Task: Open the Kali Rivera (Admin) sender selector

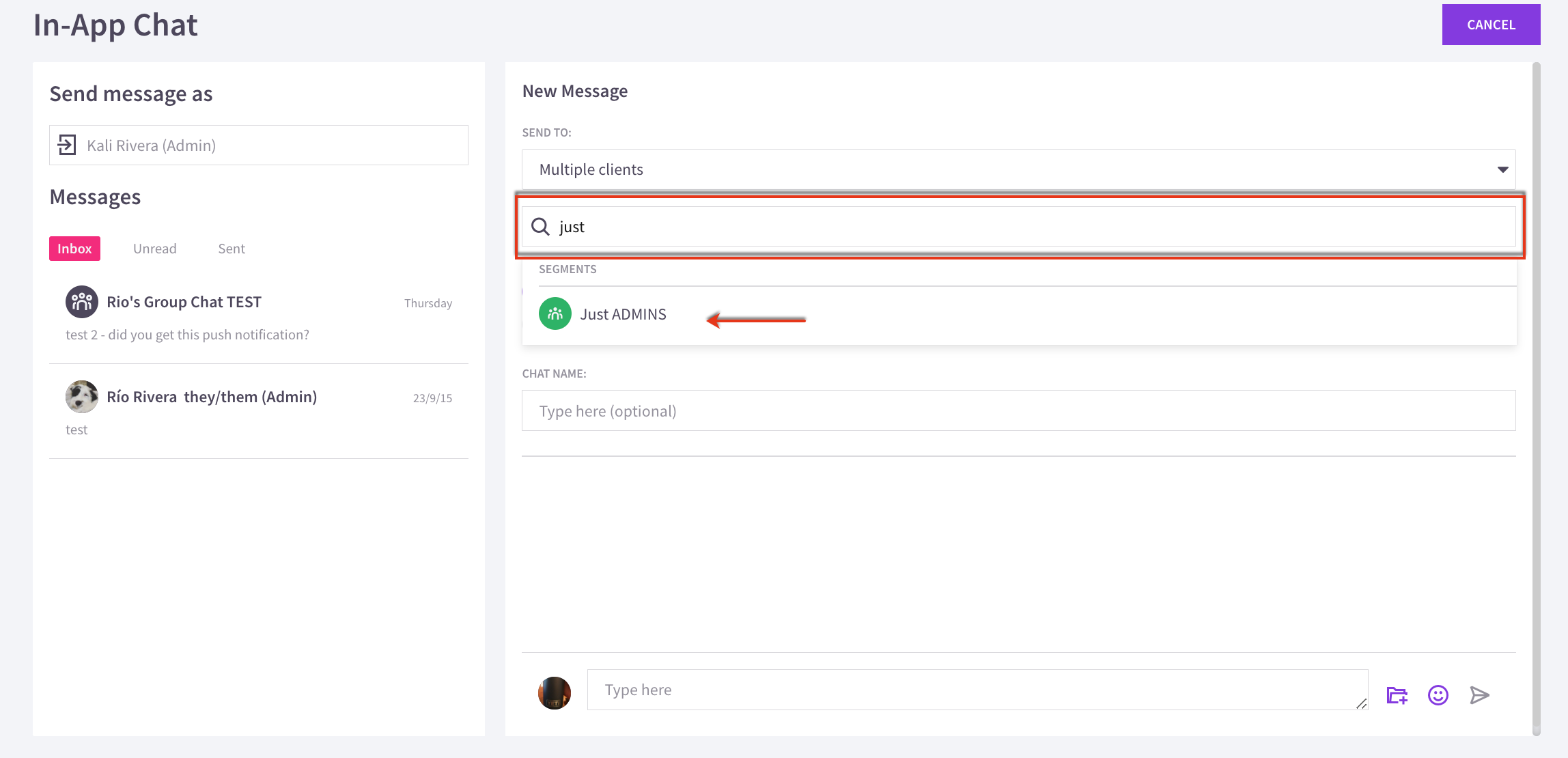Action: pos(259,145)
